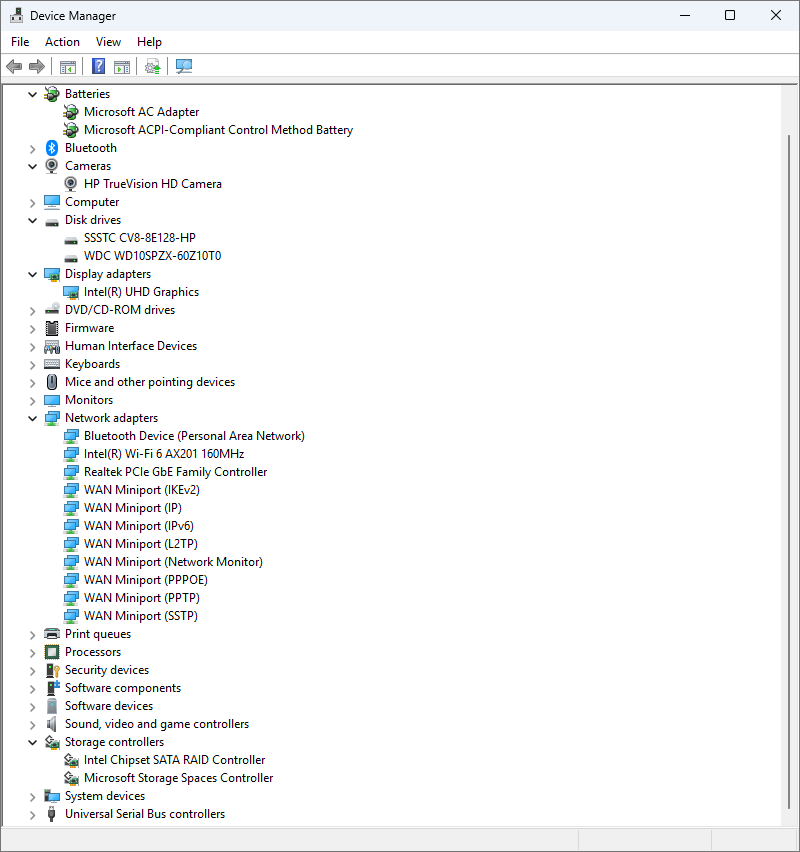Select WAN Miniport (Network Monitor)
The width and height of the screenshot is (800, 852).
coord(173,562)
